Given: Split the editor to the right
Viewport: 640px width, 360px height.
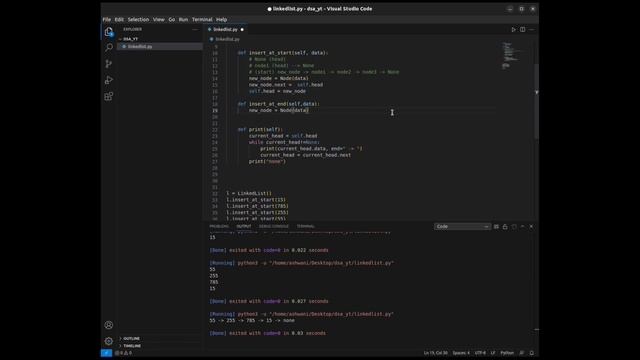Looking at the screenshot, I should pos(522,29).
